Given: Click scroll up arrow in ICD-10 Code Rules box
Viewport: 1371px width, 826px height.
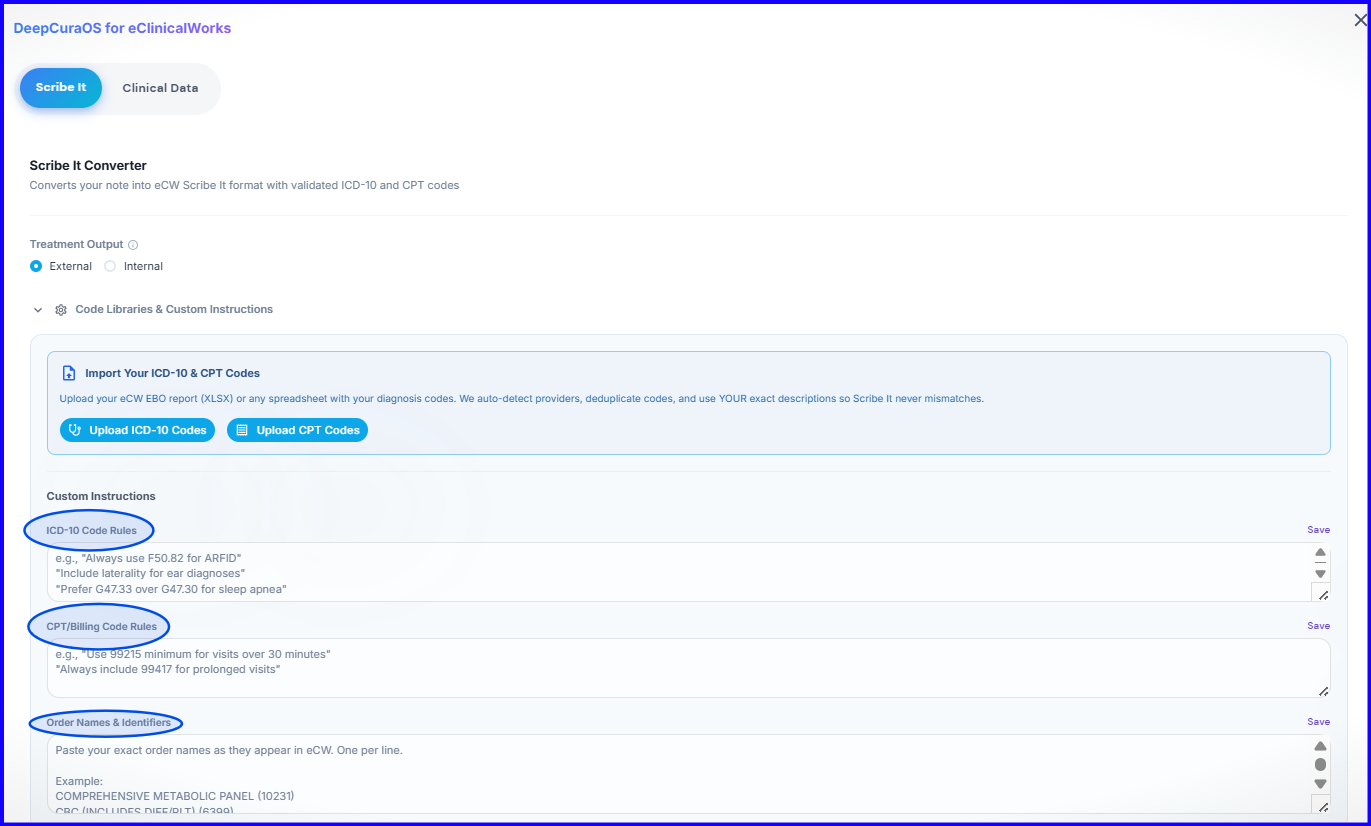Looking at the screenshot, I should click(x=1320, y=552).
